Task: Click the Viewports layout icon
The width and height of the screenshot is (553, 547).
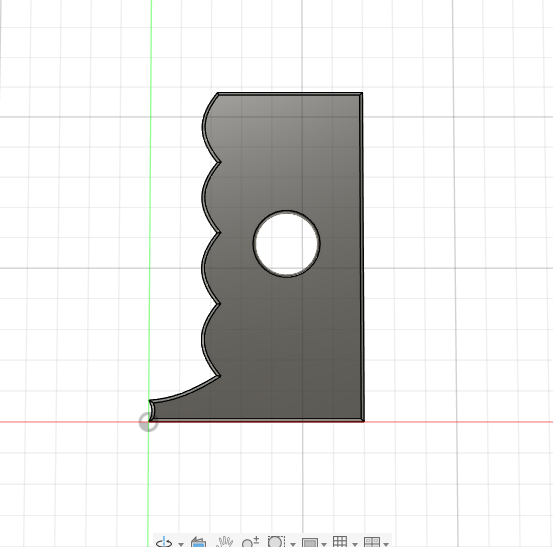Action: tap(372, 542)
